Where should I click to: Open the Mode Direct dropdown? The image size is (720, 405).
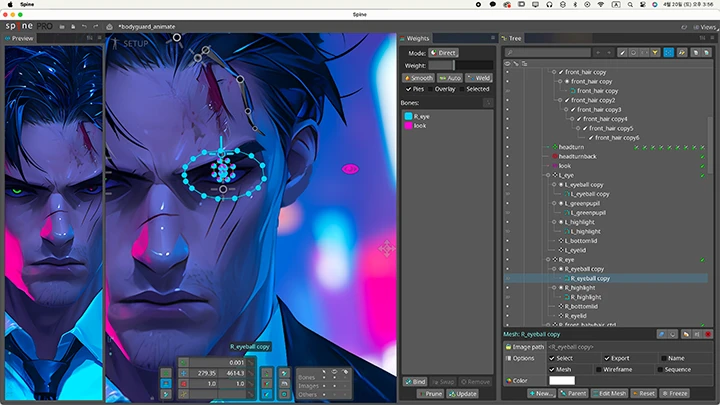click(x=444, y=53)
